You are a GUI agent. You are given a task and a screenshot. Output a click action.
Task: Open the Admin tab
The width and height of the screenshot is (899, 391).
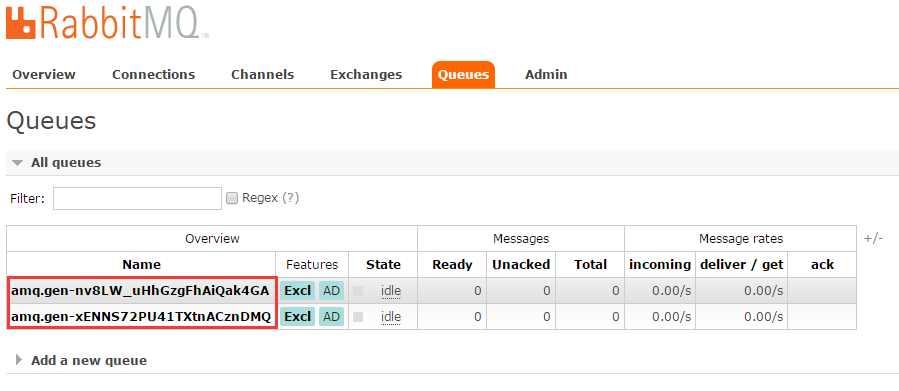[546, 75]
